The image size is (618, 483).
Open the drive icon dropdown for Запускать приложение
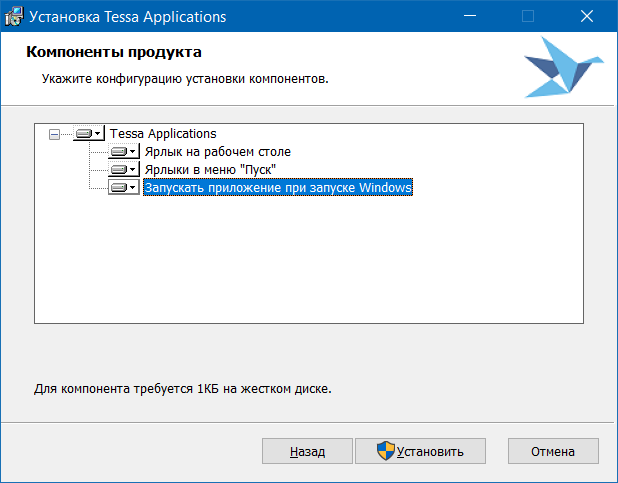(x=124, y=187)
